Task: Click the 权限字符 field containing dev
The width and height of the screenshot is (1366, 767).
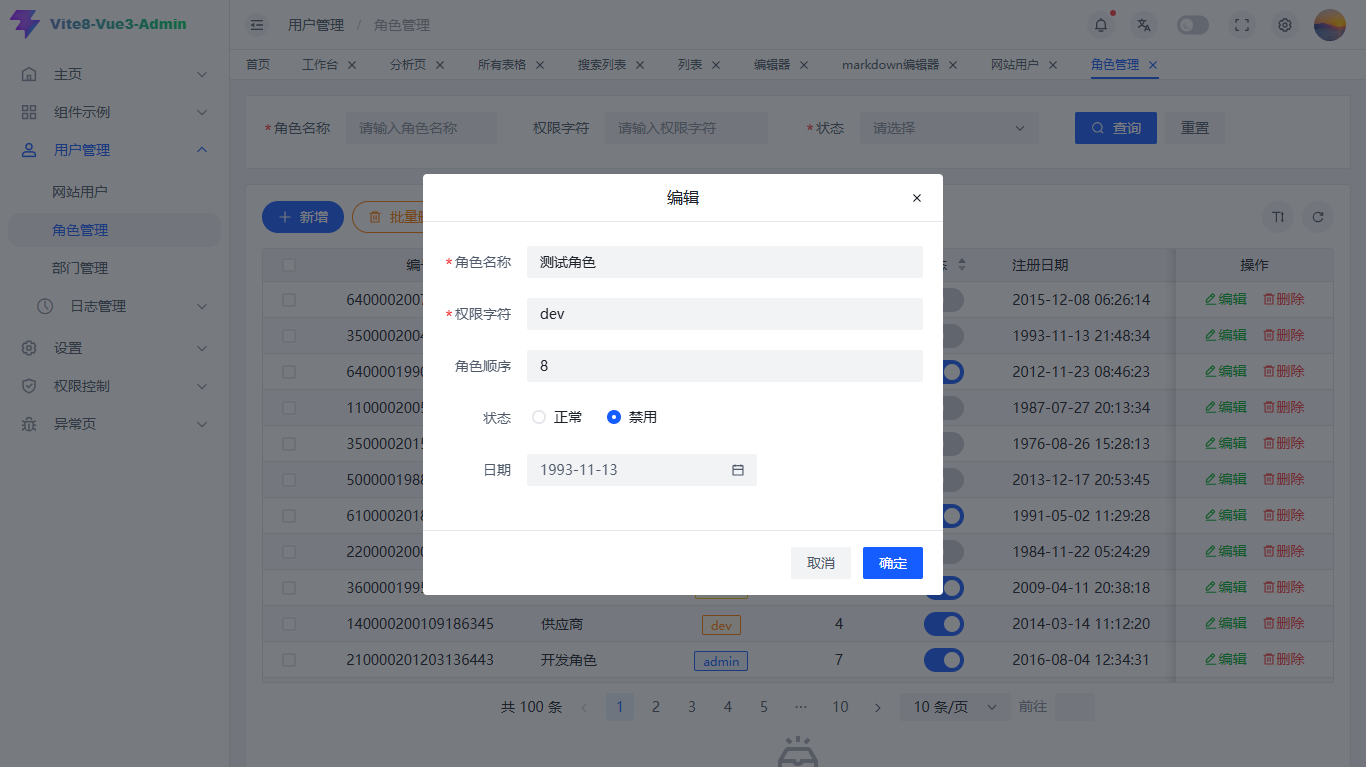Action: [x=725, y=314]
